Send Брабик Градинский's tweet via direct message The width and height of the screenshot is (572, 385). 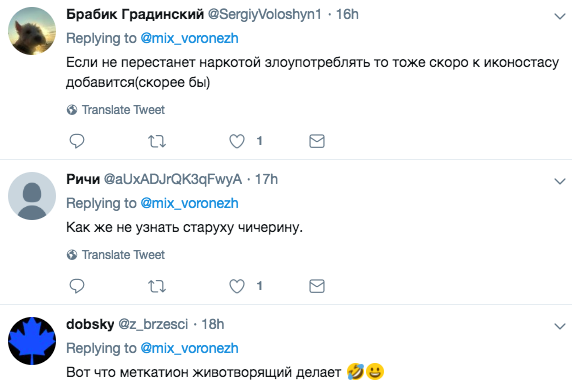point(317,141)
